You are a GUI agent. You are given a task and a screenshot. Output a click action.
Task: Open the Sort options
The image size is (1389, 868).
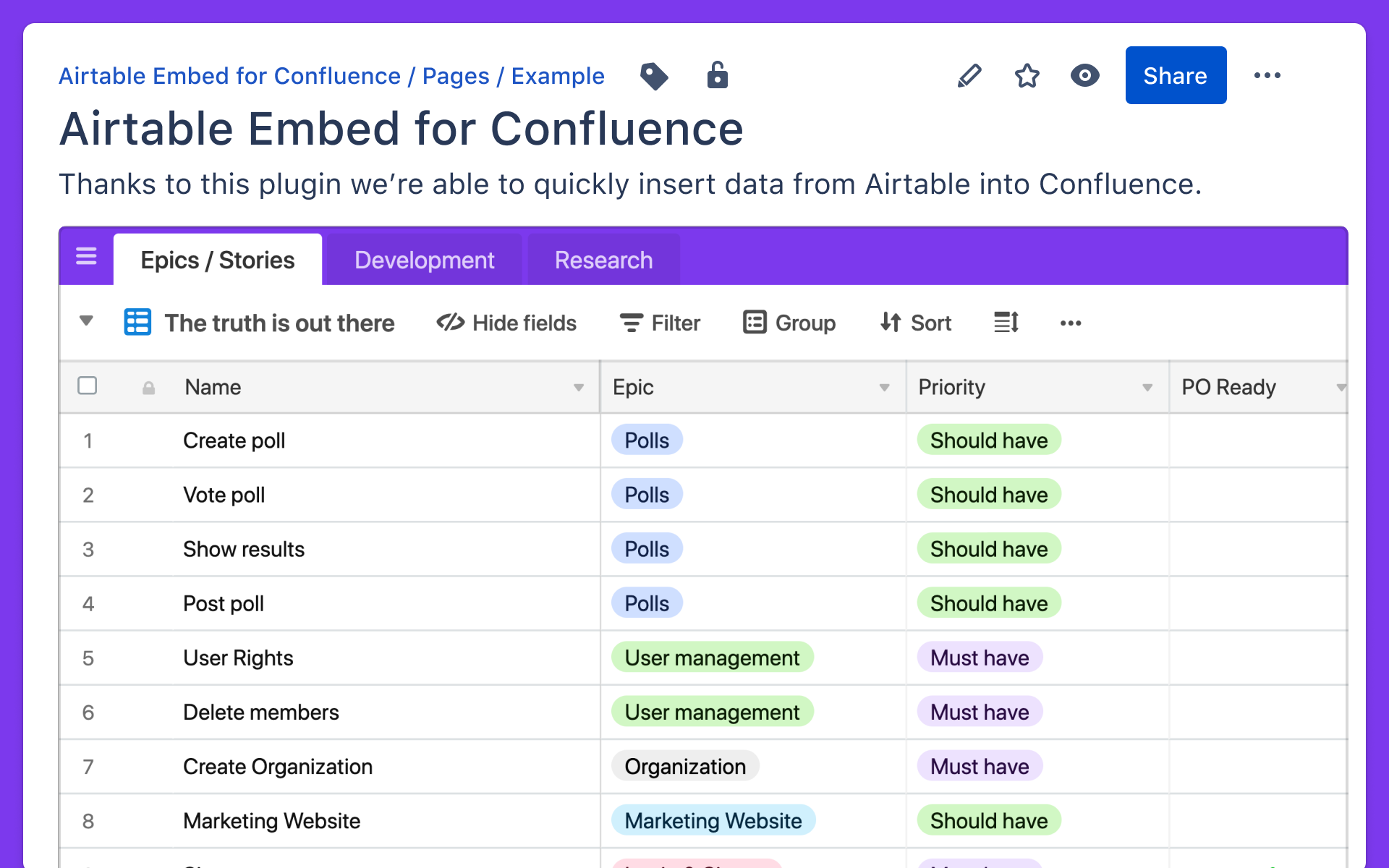(915, 323)
